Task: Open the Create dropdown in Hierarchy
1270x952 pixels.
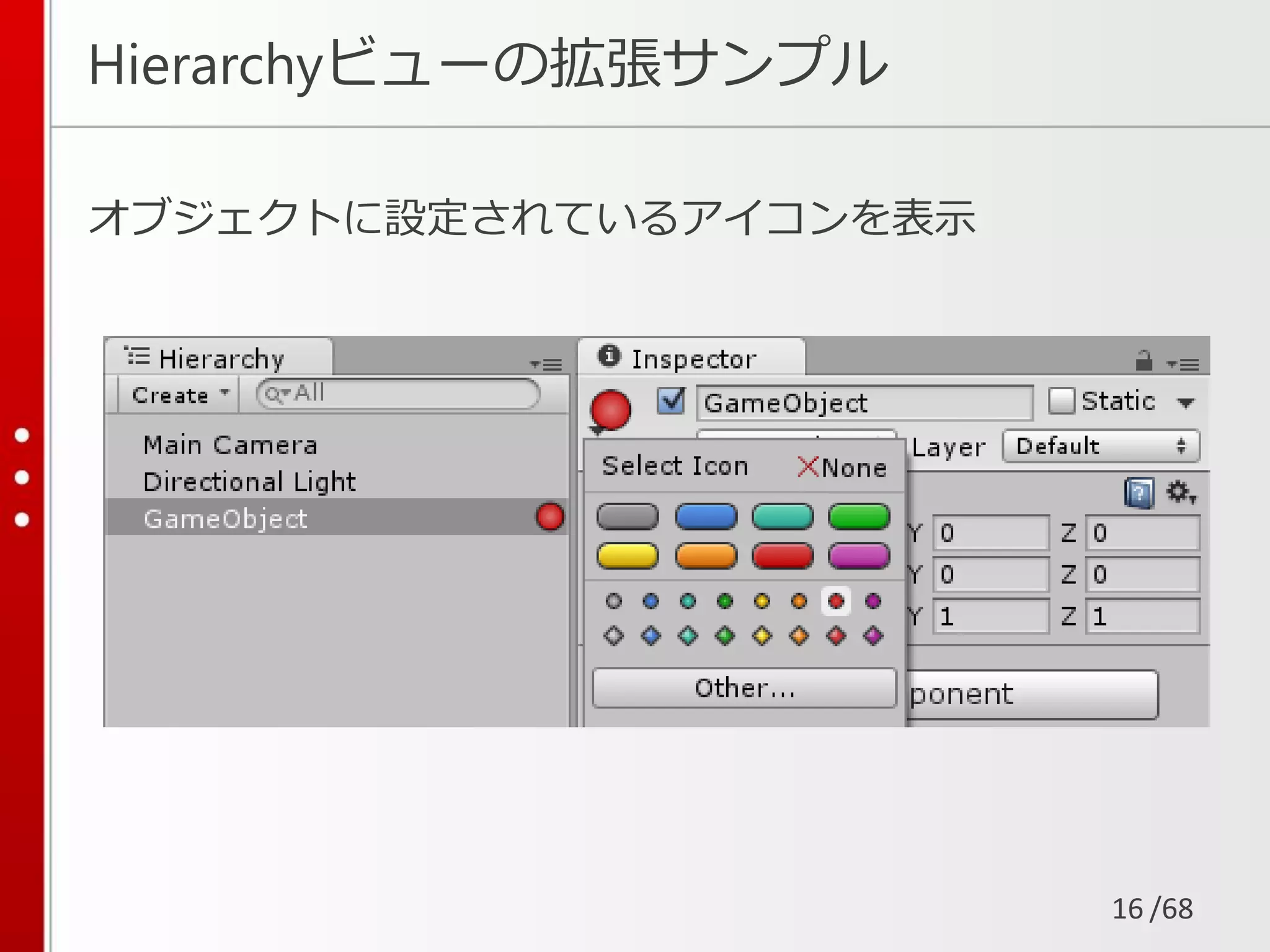Action: coord(179,395)
